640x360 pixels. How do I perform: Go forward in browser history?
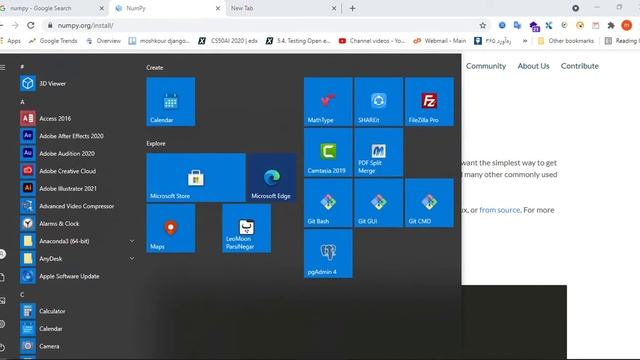15,25
